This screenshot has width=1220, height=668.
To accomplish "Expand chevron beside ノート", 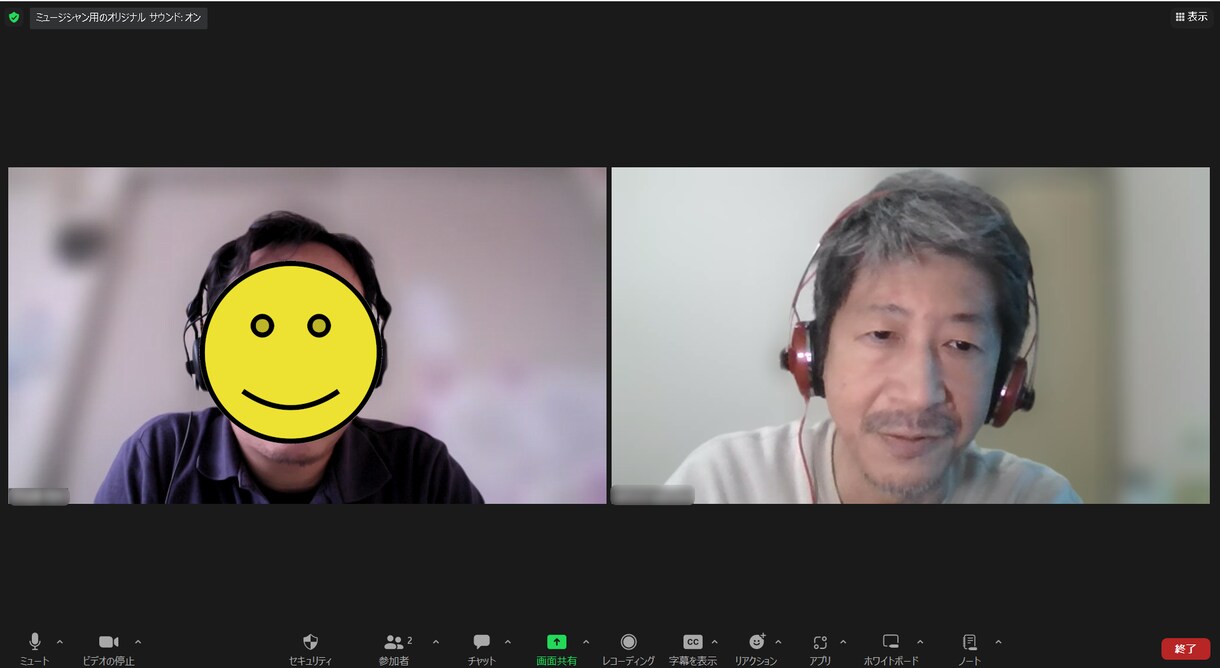I will pyautogui.click(x=998, y=642).
